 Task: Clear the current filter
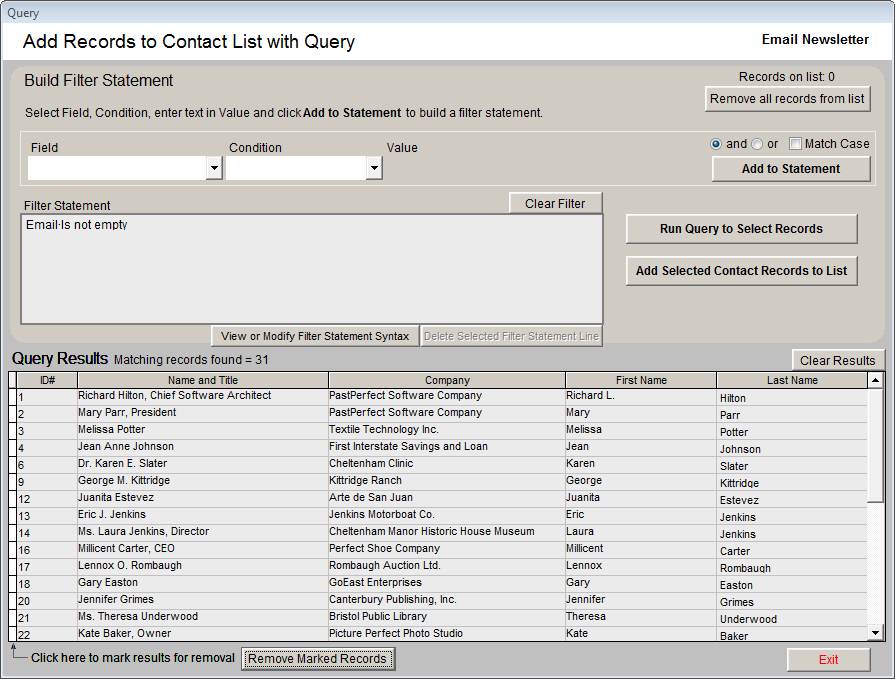coord(556,202)
